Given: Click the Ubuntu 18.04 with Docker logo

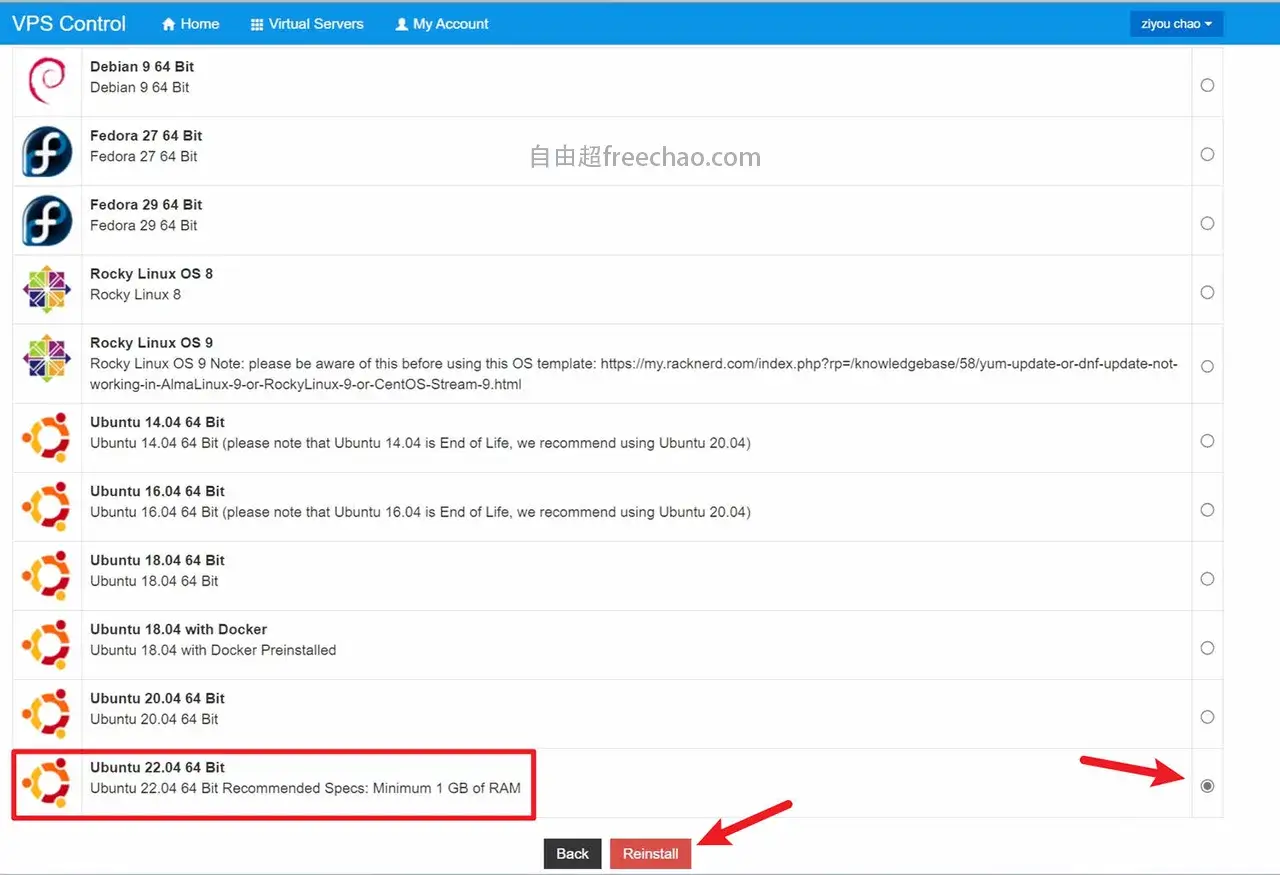Looking at the screenshot, I should [47, 645].
